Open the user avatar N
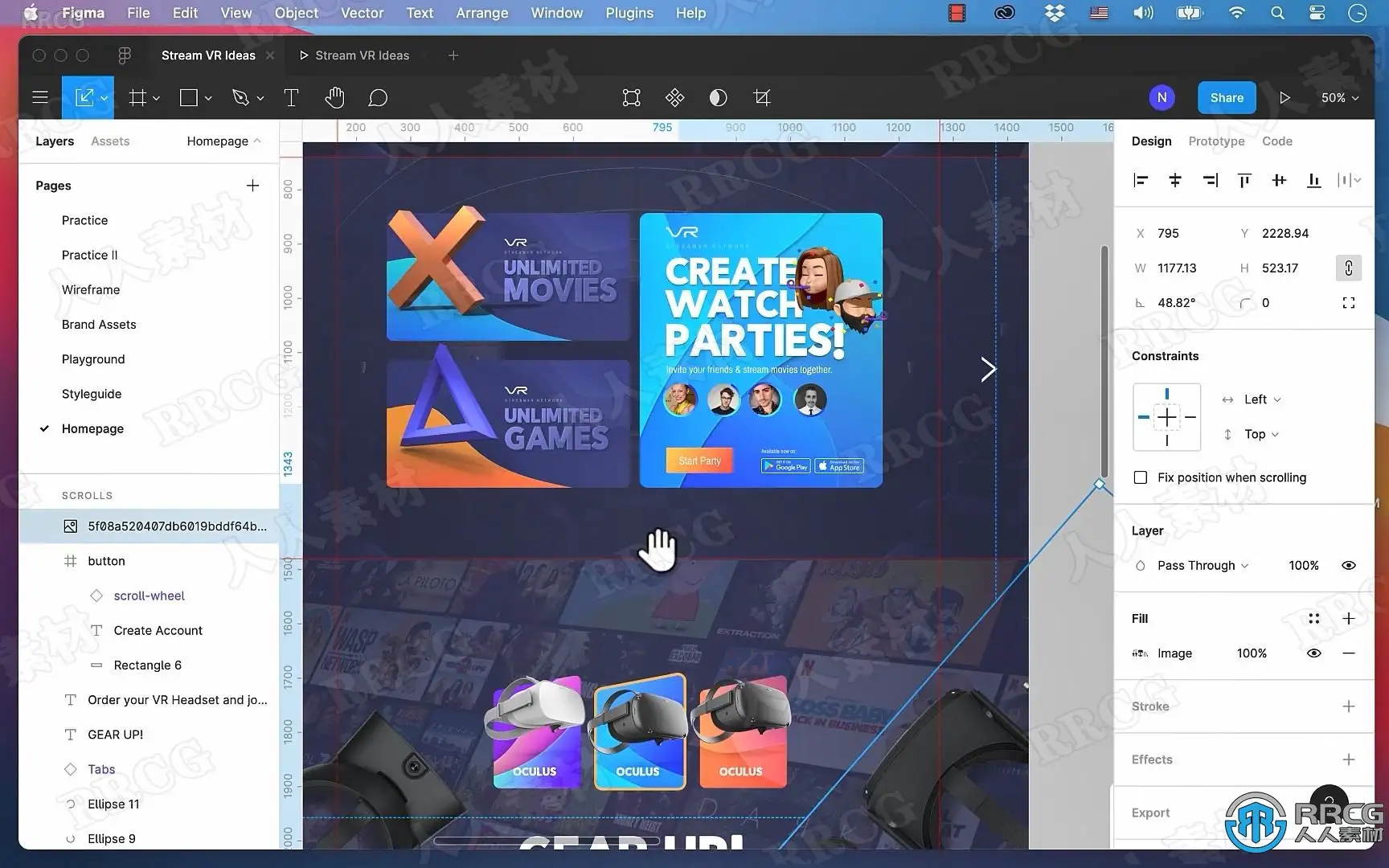 [1162, 98]
